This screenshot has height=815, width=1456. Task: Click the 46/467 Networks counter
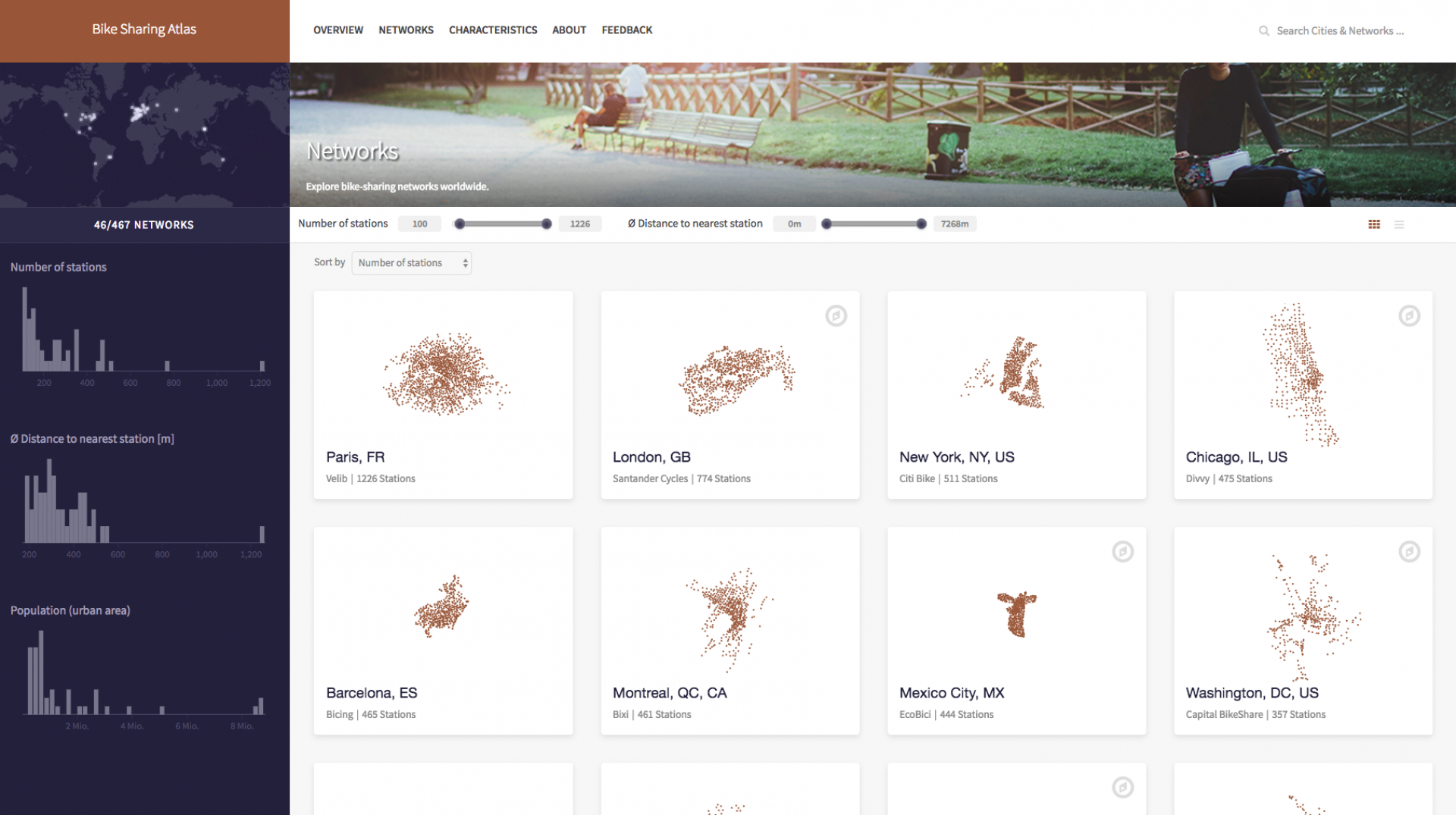144,225
